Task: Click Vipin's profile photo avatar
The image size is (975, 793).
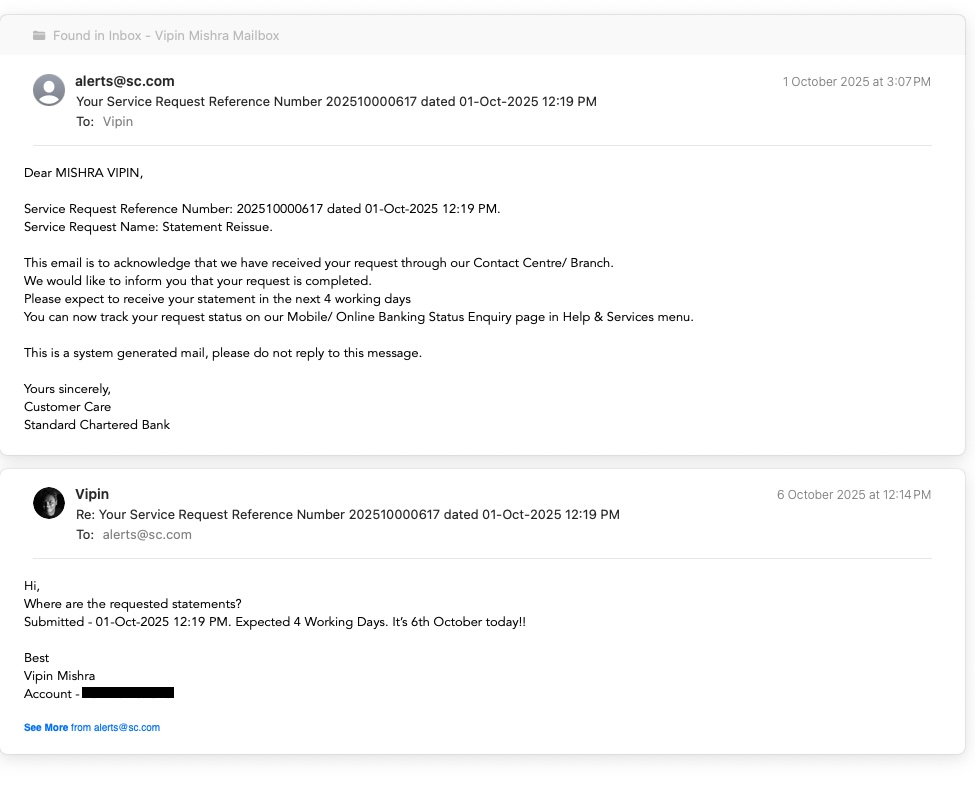Action: (49, 503)
